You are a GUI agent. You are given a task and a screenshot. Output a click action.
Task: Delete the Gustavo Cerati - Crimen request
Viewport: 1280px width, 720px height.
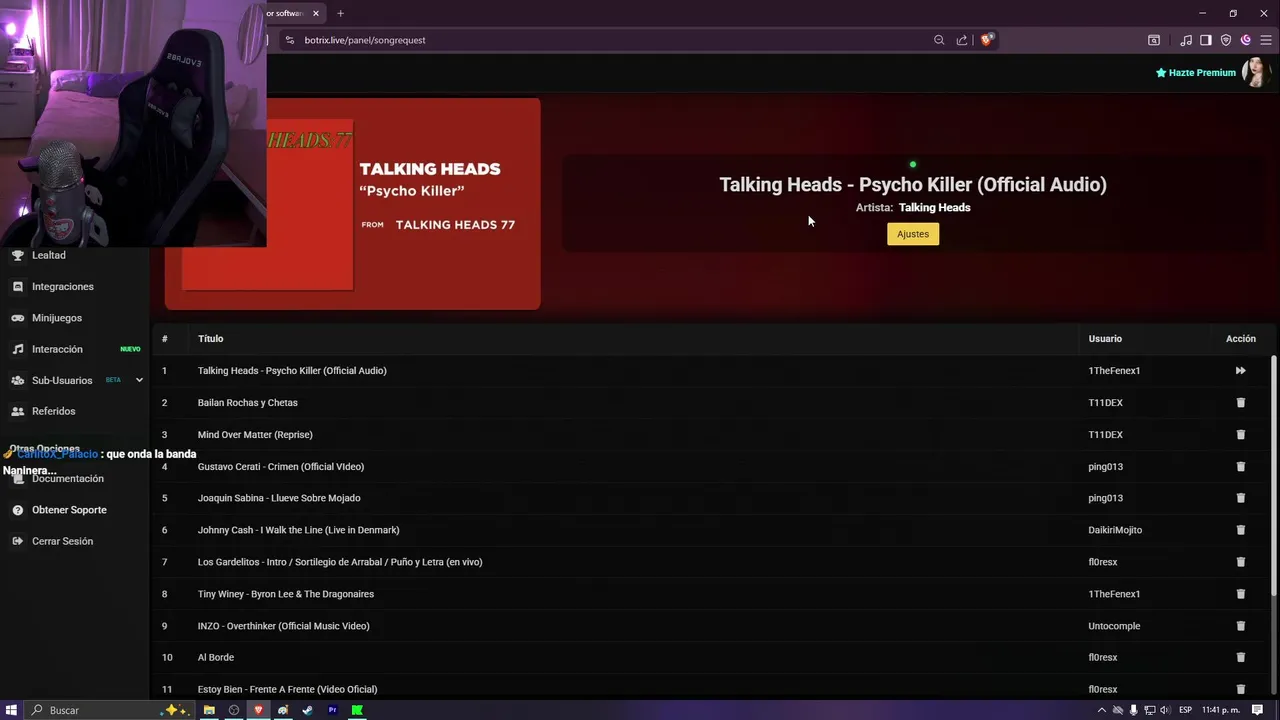point(1241,467)
